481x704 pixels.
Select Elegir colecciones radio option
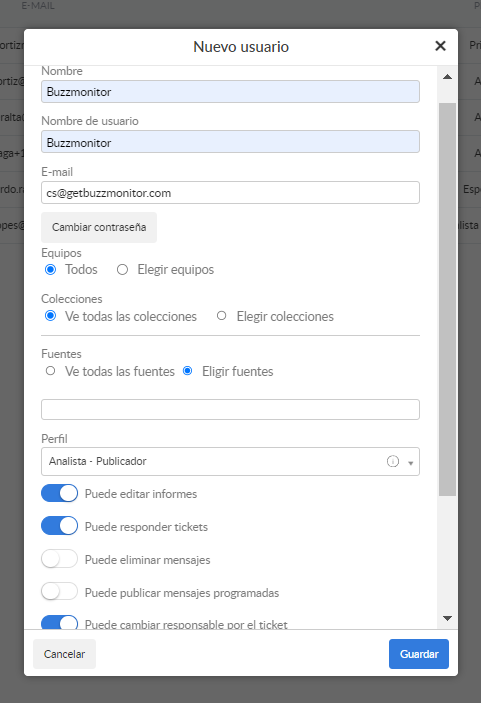tap(221, 316)
